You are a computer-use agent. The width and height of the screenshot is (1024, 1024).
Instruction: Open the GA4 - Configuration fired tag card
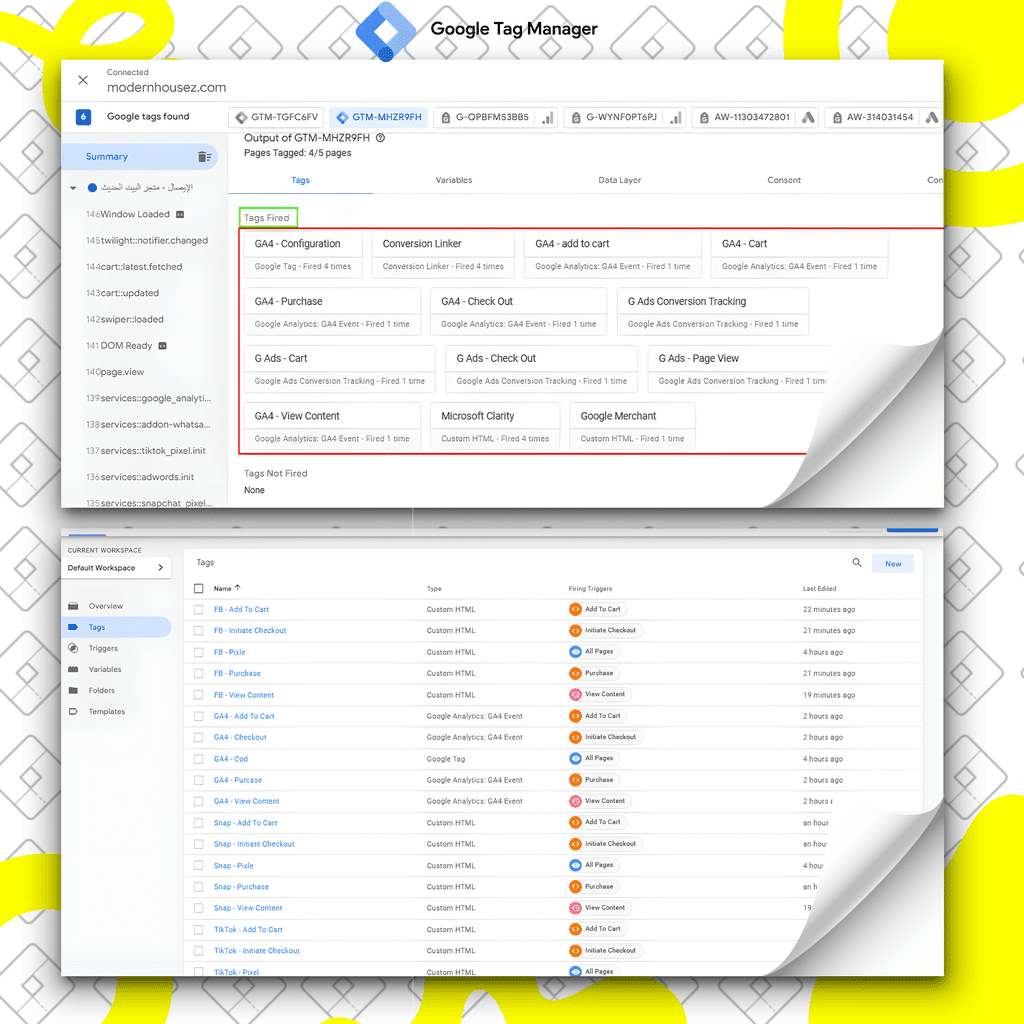(x=303, y=254)
